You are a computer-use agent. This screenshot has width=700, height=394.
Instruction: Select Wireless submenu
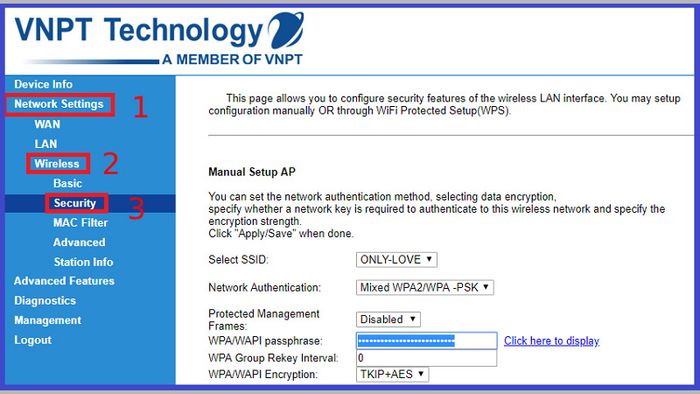pyautogui.click(x=57, y=164)
